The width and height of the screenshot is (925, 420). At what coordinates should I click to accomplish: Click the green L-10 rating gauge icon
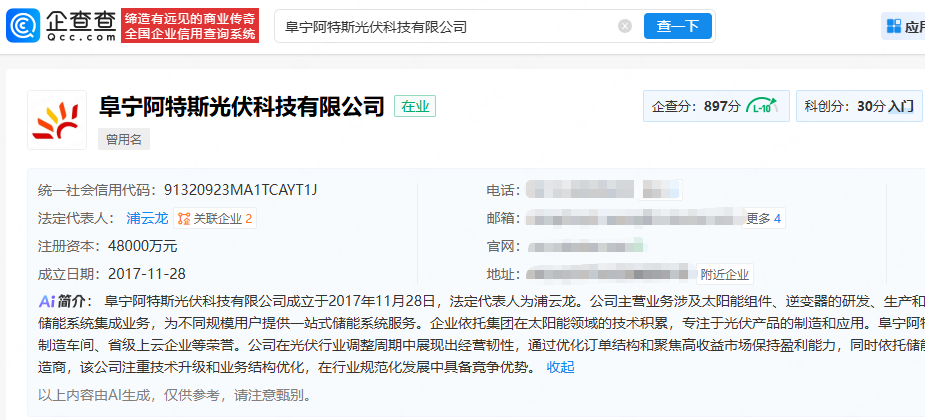[x=763, y=106]
